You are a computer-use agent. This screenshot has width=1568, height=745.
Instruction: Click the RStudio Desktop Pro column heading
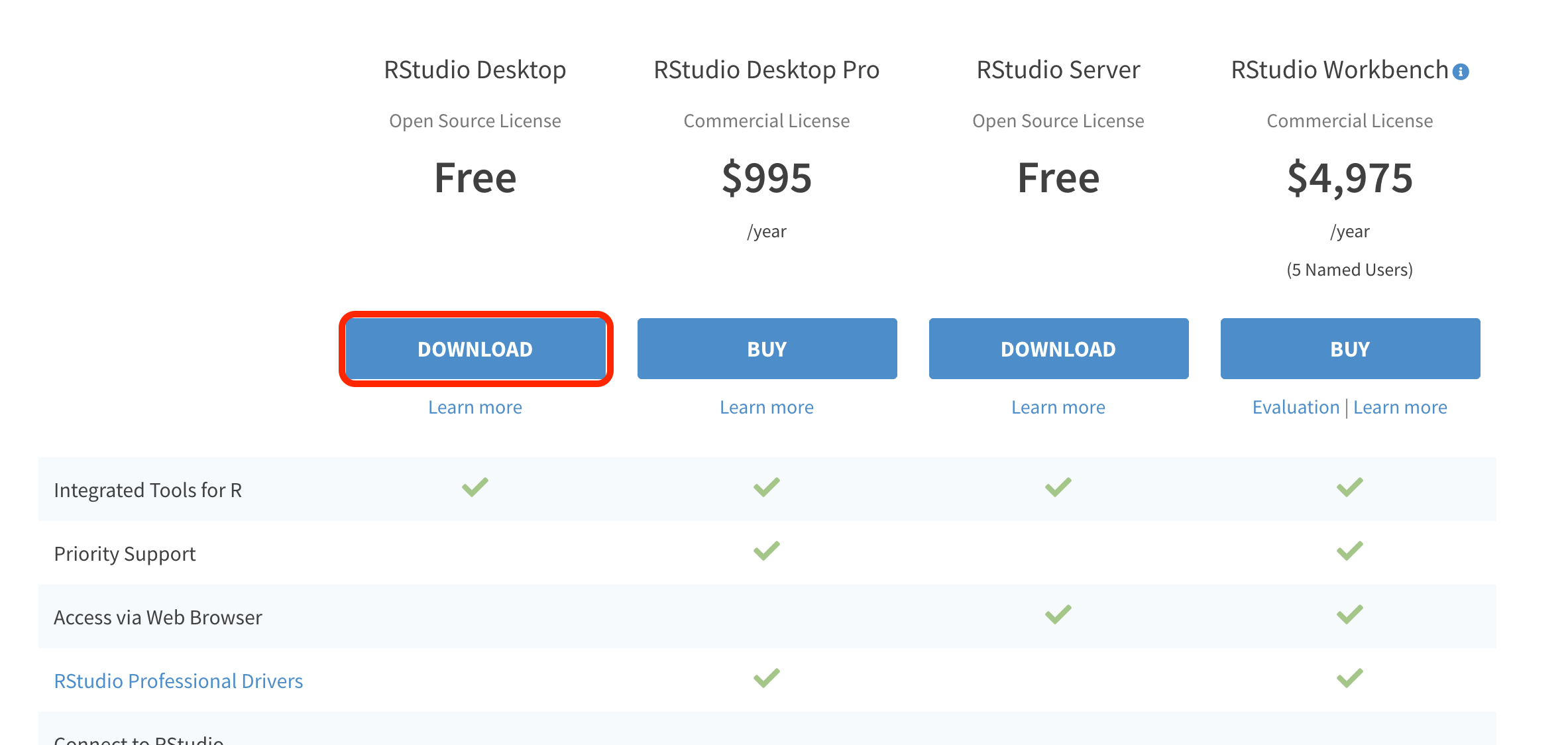pos(767,70)
